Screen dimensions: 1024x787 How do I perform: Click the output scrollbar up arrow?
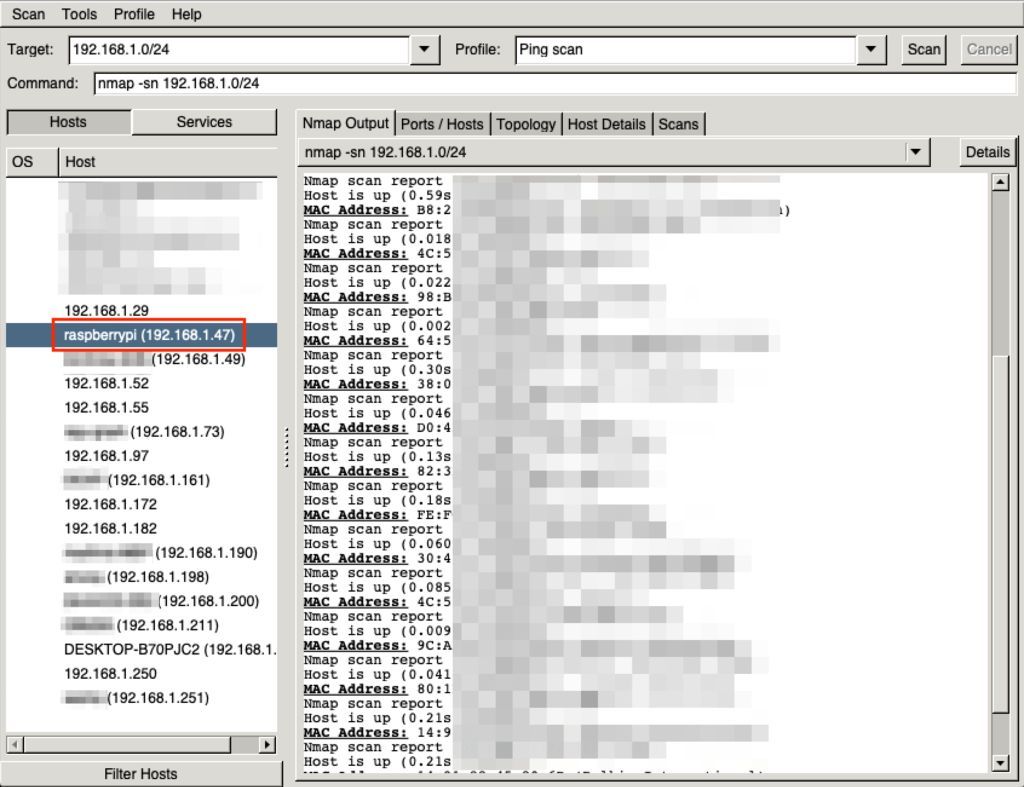pyautogui.click(x=1000, y=182)
